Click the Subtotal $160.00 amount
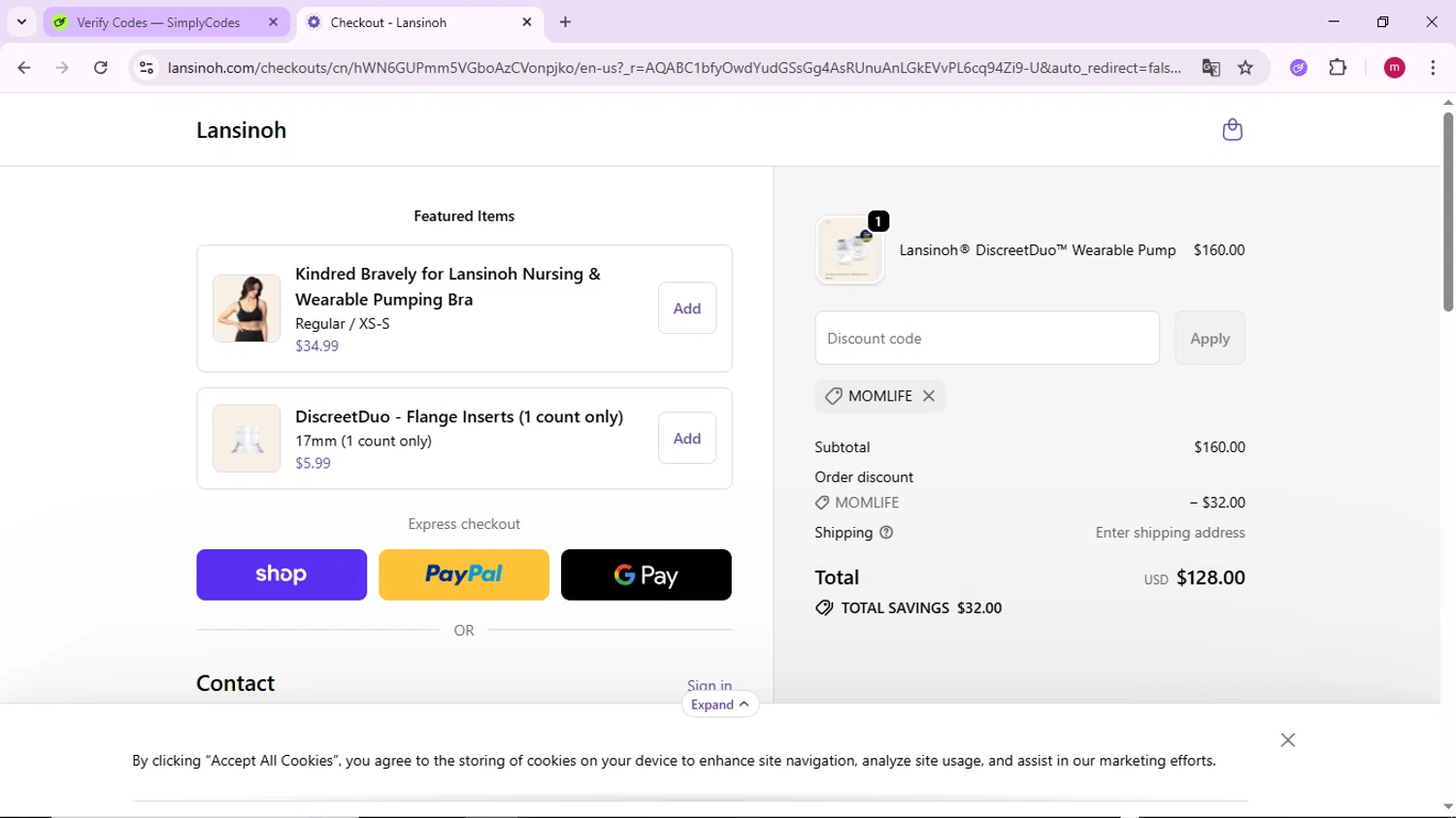This screenshot has width=1456, height=818. (1219, 447)
